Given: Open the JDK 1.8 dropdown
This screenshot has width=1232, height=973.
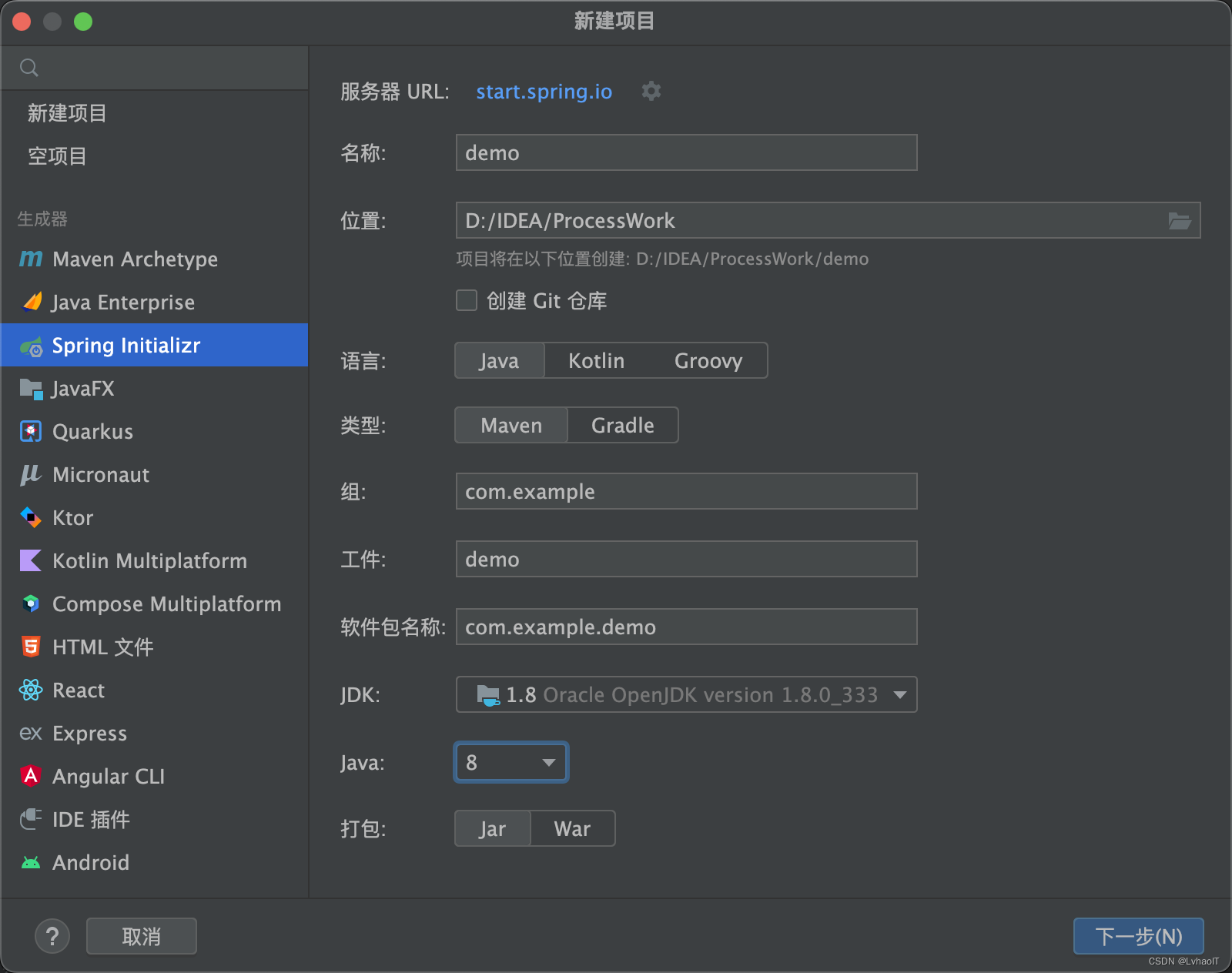Looking at the screenshot, I should point(687,694).
